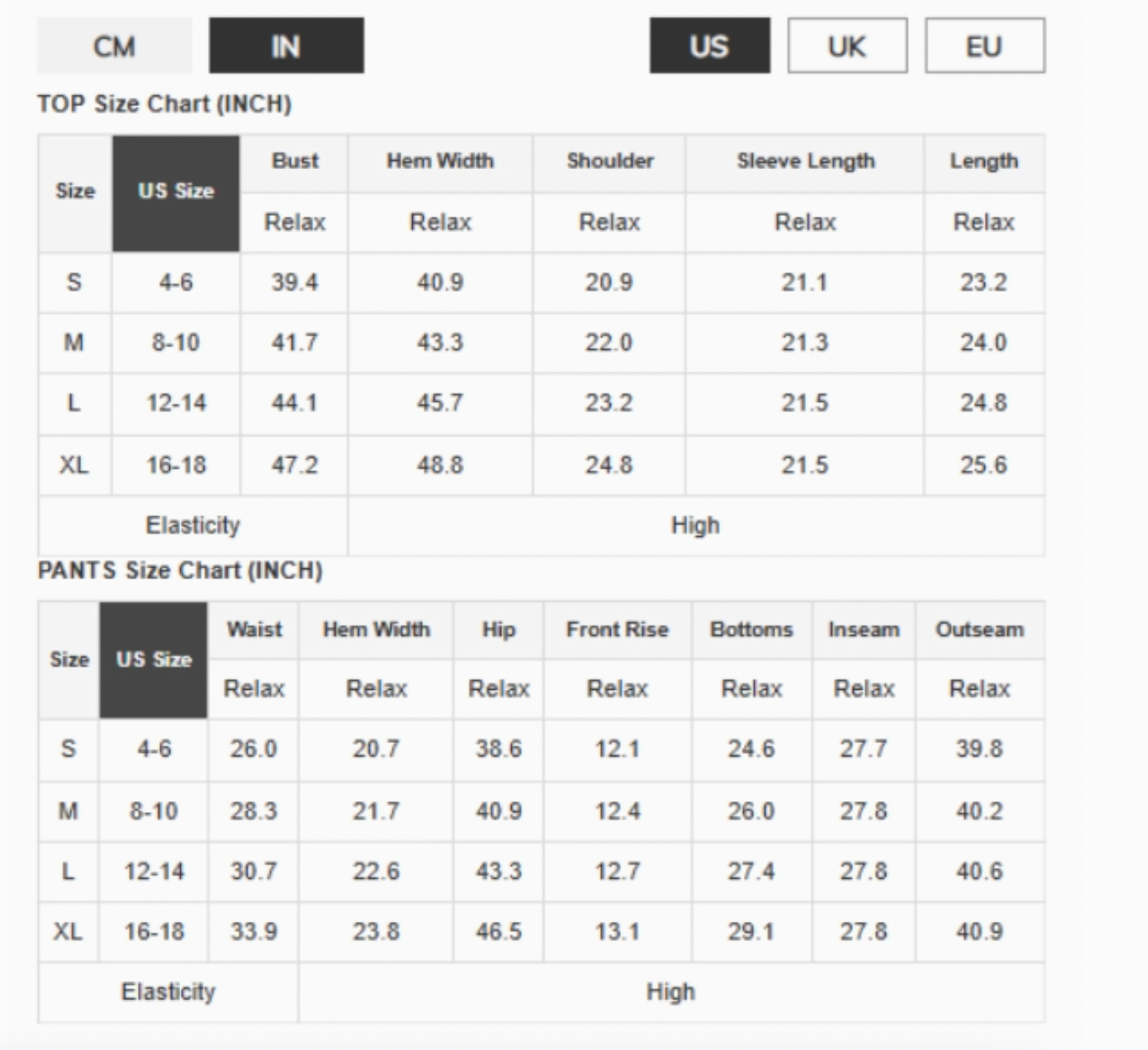
Task: Click the PANTS Size Chart (INCH) title
Action: [x=180, y=571]
